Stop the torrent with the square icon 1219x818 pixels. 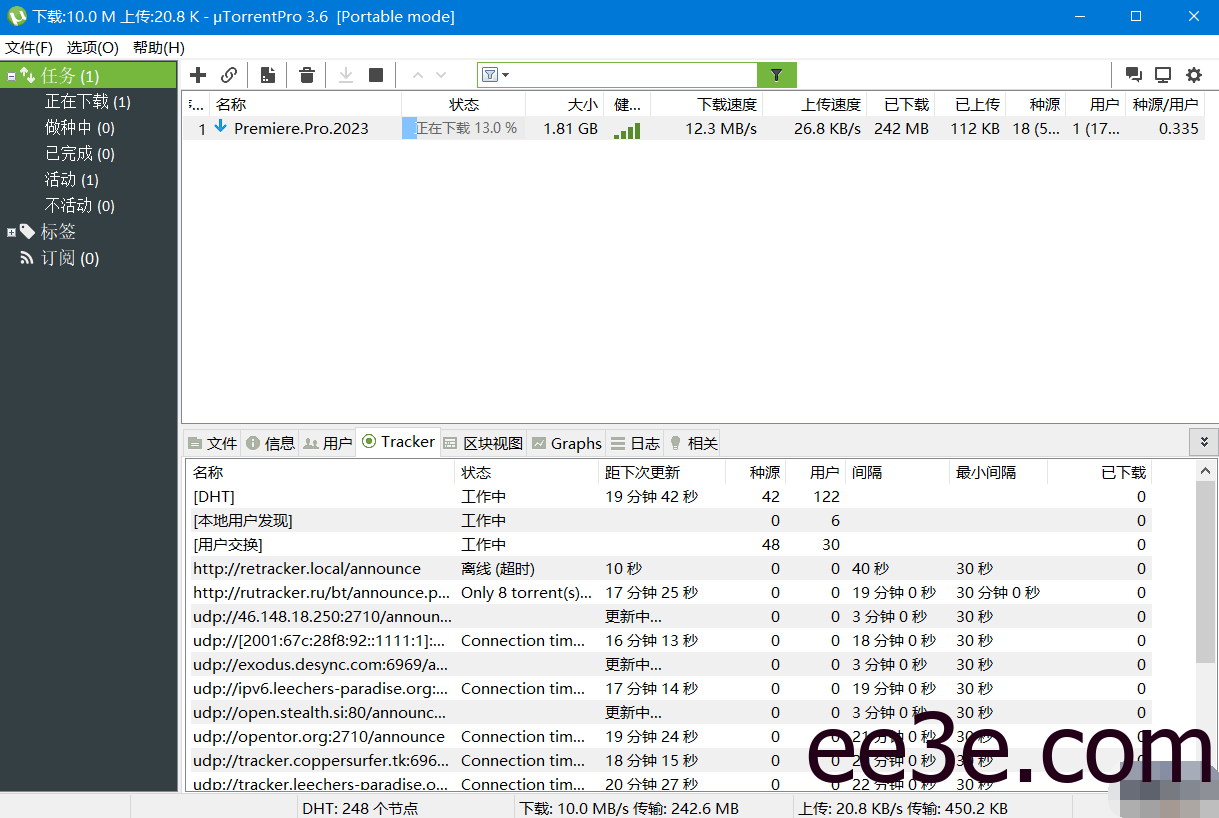coord(375,75)
